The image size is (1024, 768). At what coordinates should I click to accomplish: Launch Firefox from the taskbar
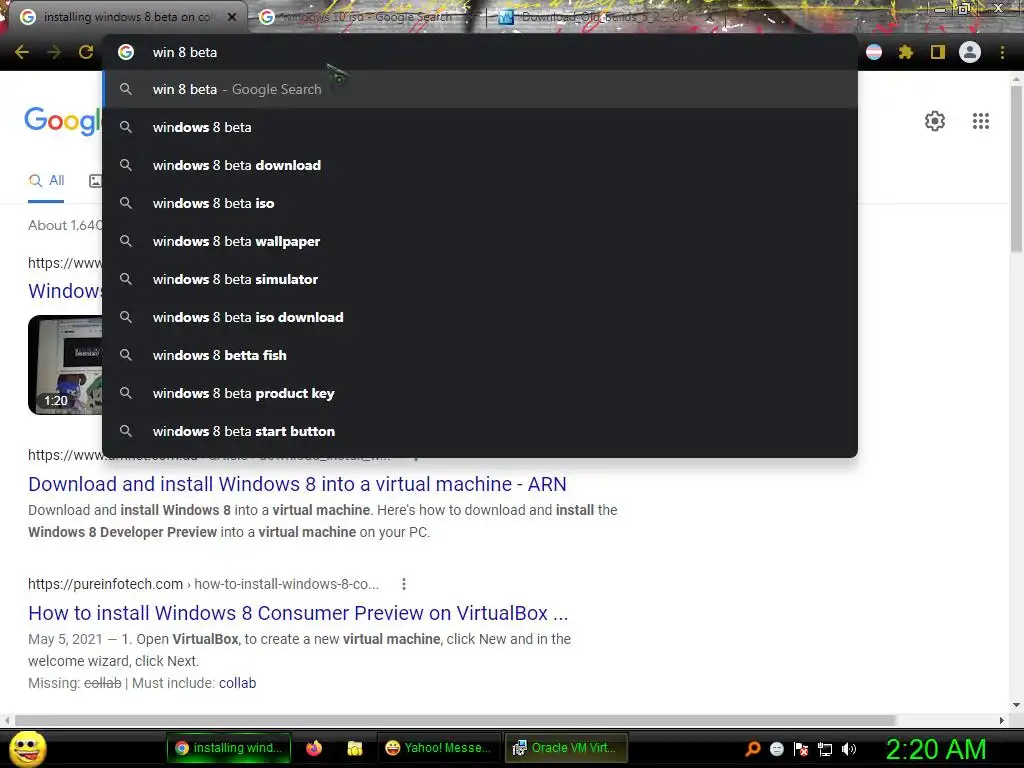point(314,748)
